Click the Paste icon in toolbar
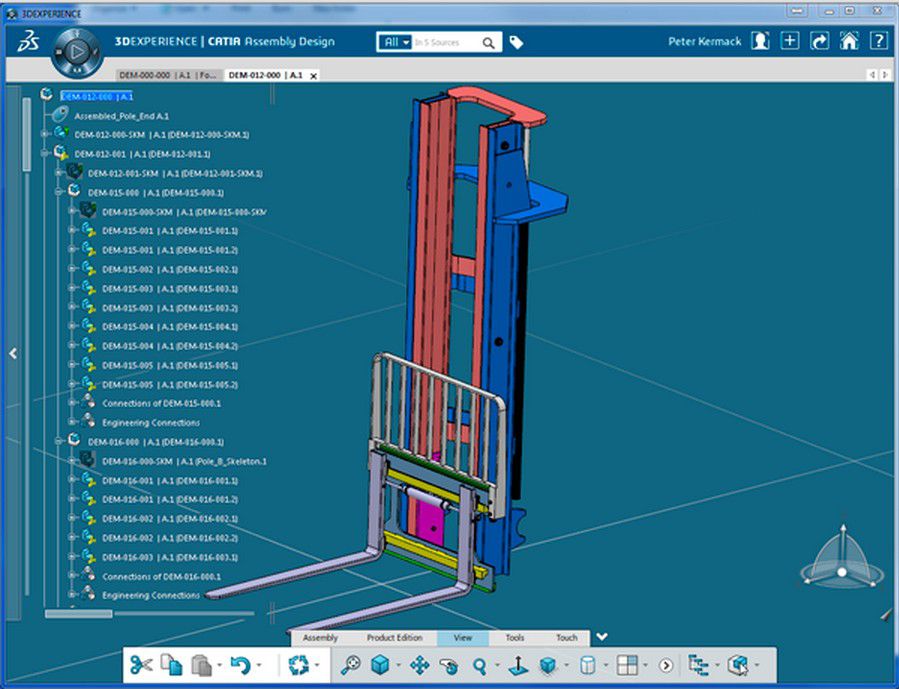Screen dimensions: 899x689 pyautogui.click(x=201, y=665)
